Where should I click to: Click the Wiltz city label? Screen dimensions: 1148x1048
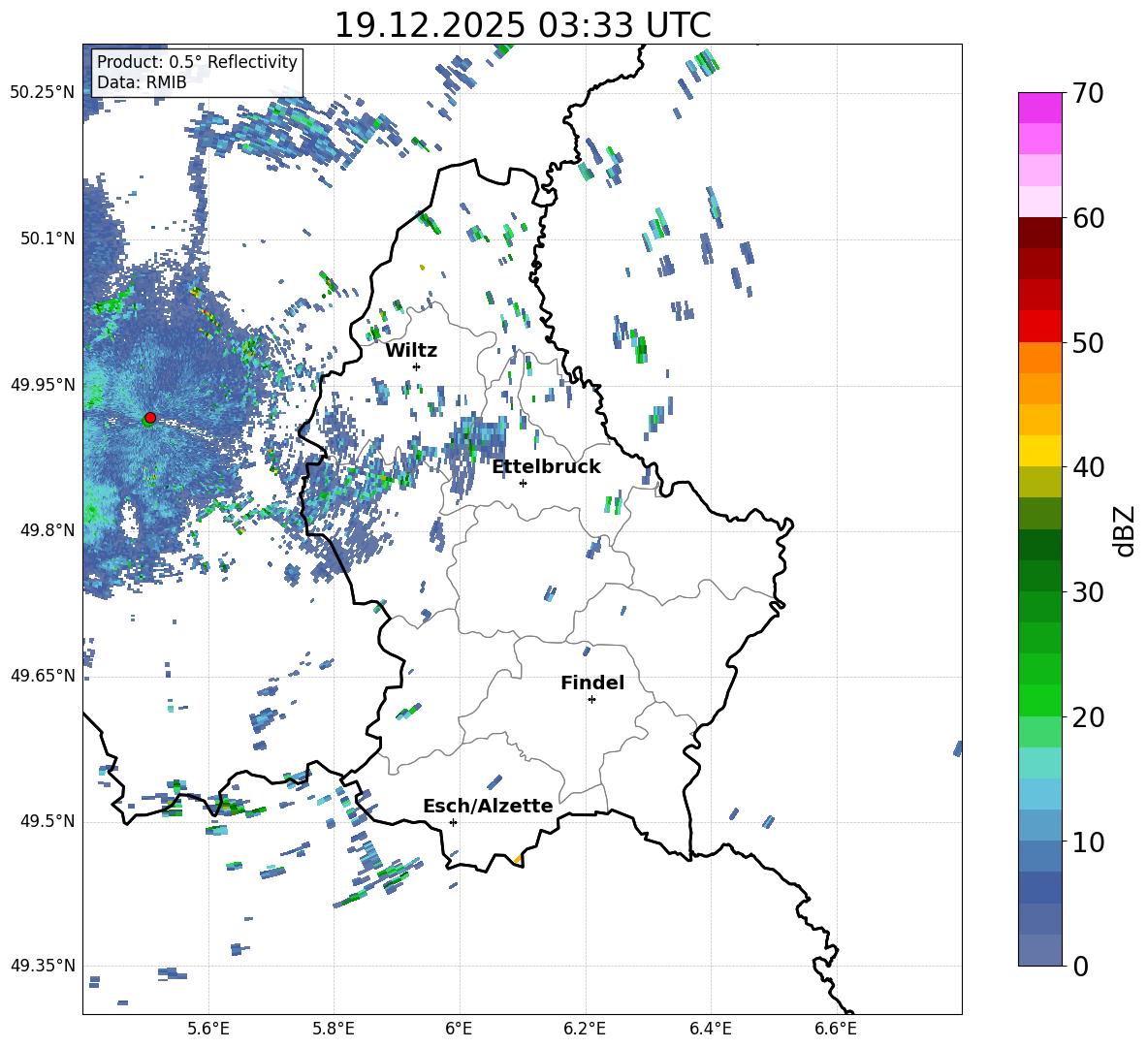pyautogui.click(x=411, y=351)
